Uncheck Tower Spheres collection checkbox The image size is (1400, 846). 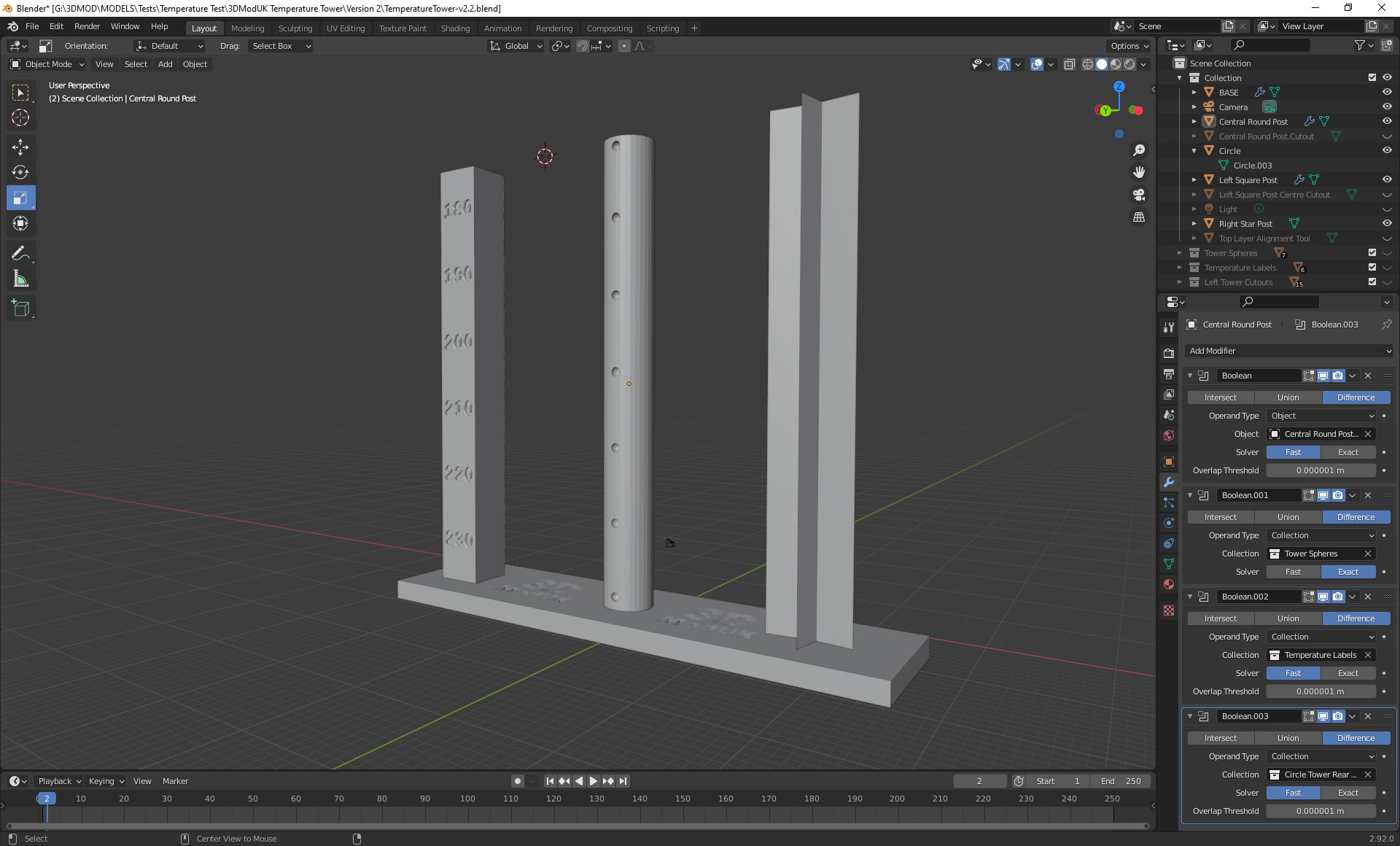point(1372,253)
